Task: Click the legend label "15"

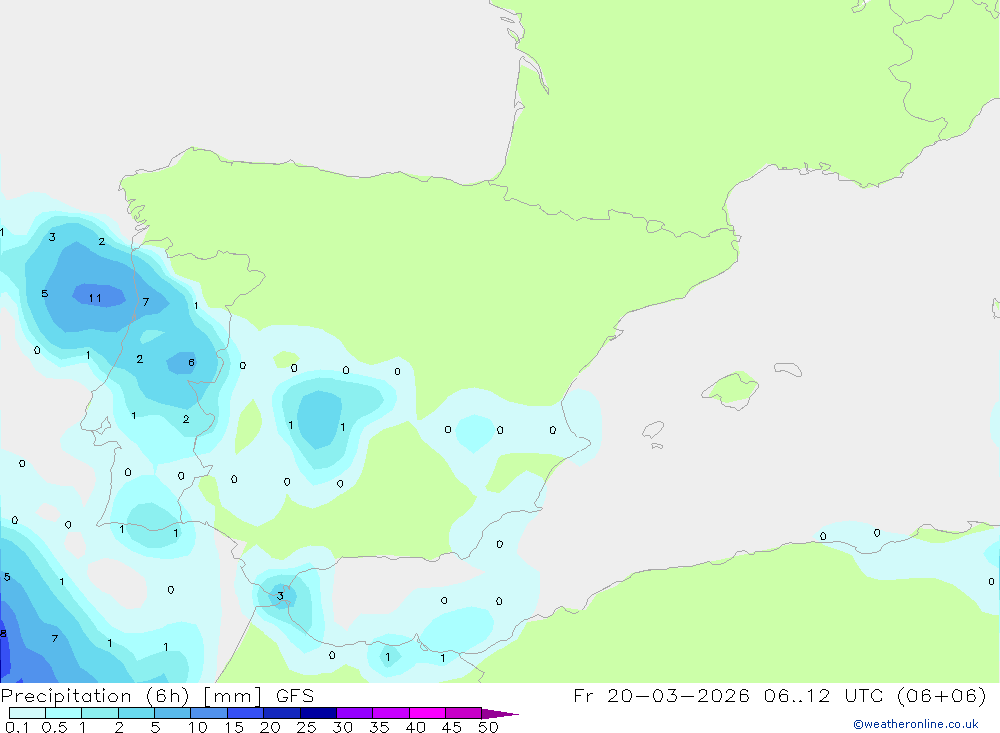Action: pos(233,727)
